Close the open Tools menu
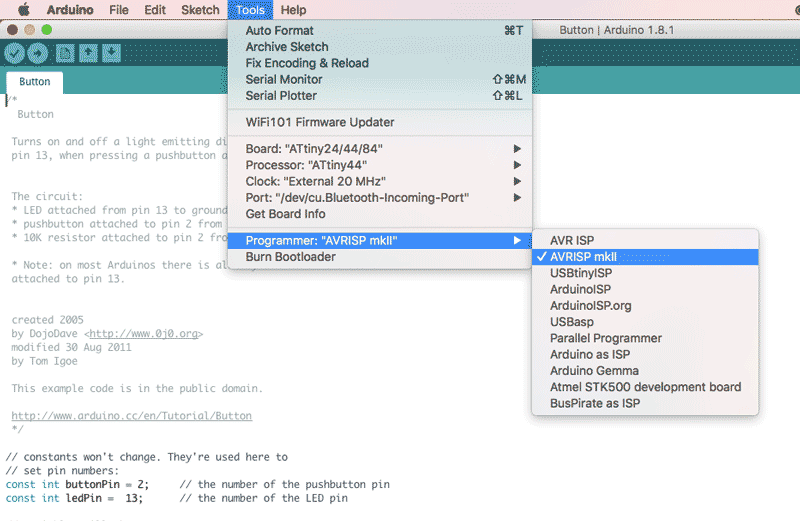This screenshot has width=800, height=521. (250, 10)
